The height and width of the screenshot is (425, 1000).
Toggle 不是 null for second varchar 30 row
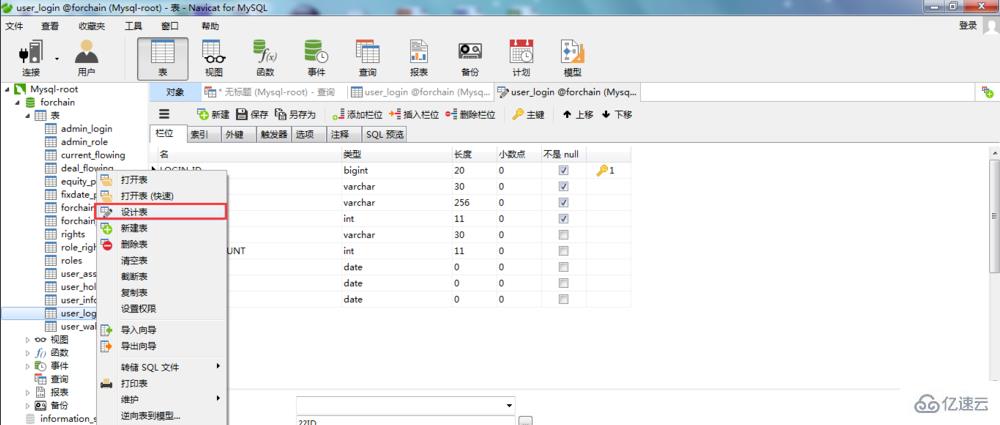[563, 235]
